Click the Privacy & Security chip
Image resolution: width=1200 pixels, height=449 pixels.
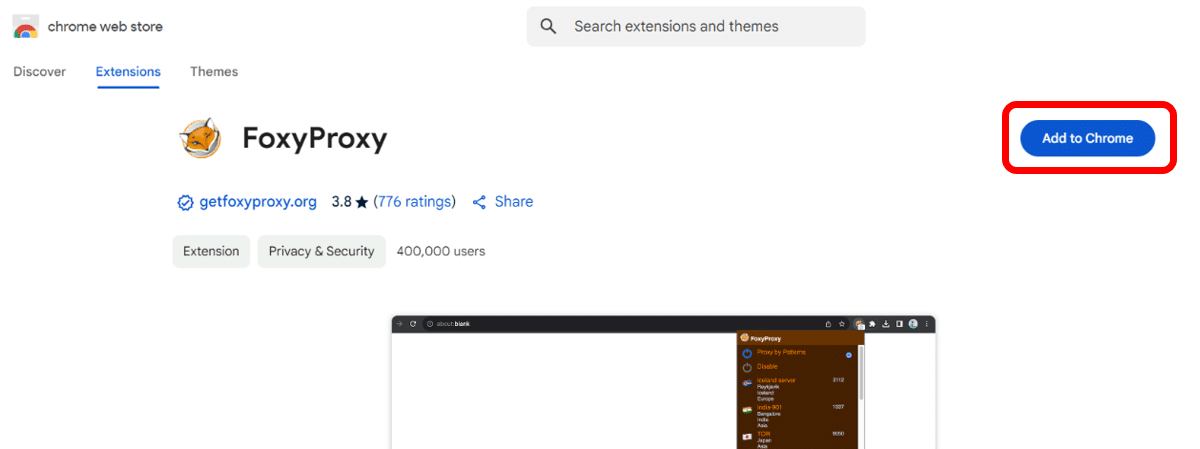point(321,251)
